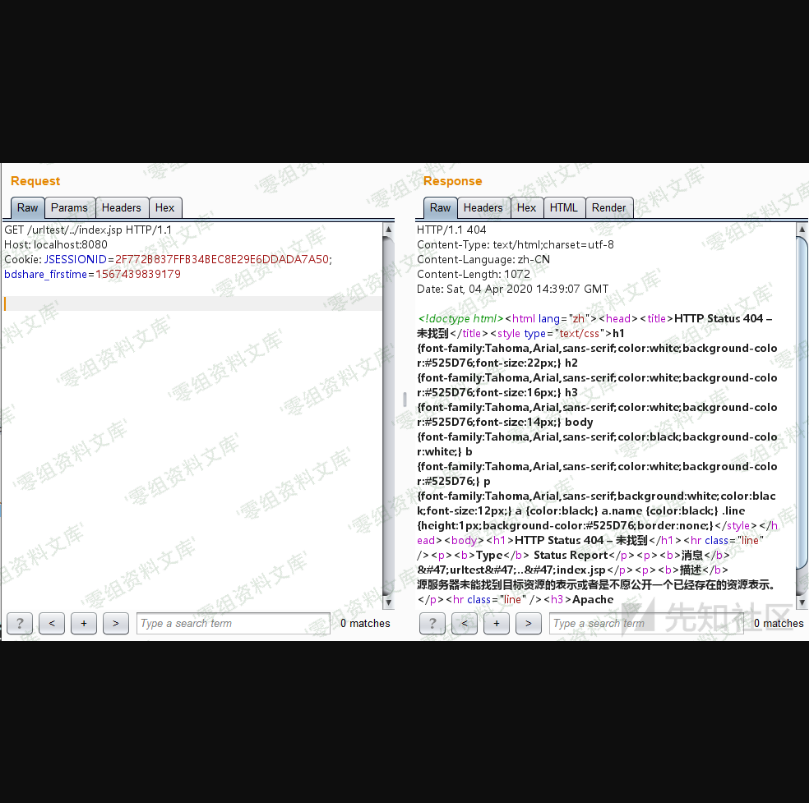The image size is (809, 803).
Task: Switch to the HTML tab in Response
Action: pyautogui.click(x=564, y=208)
